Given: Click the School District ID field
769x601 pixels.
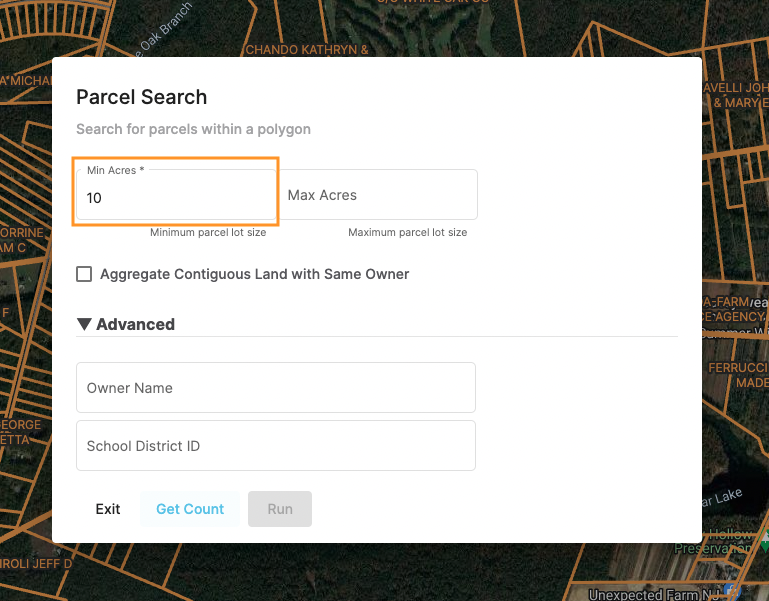Looking at the screenshot, I should coord(276,445).
